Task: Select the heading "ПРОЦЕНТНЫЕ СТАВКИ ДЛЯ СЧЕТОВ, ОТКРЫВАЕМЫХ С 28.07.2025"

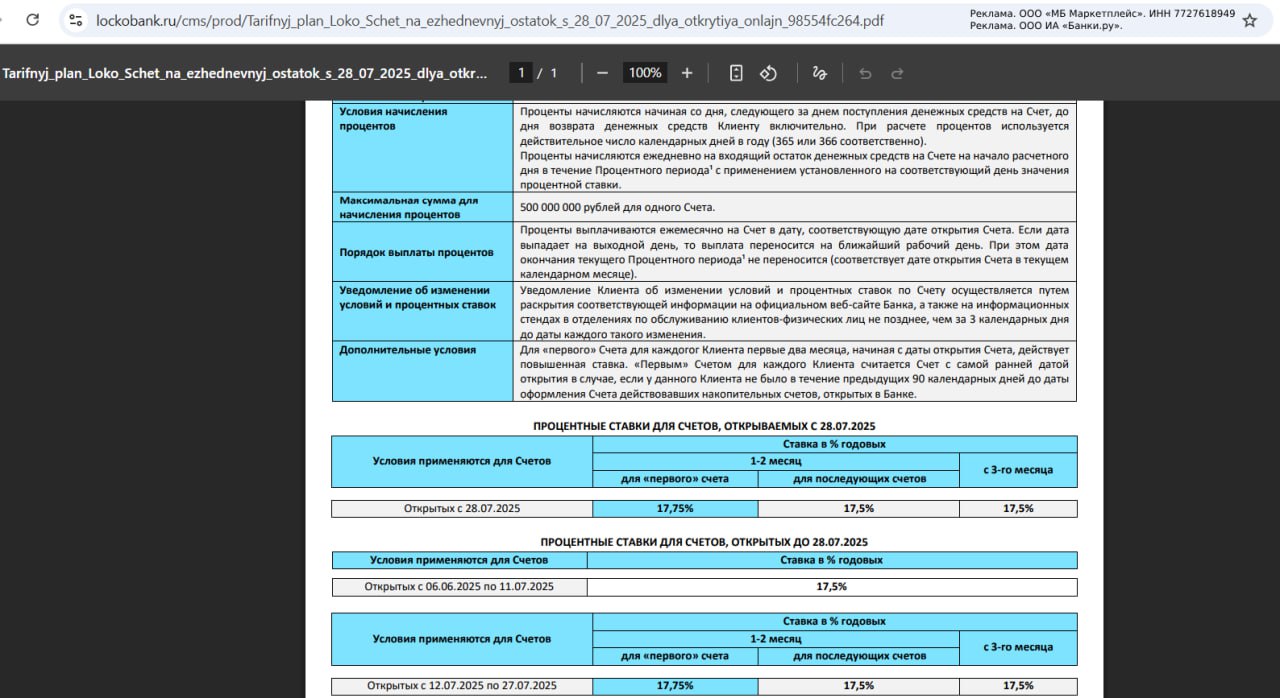Action: (x=704, y=425)
